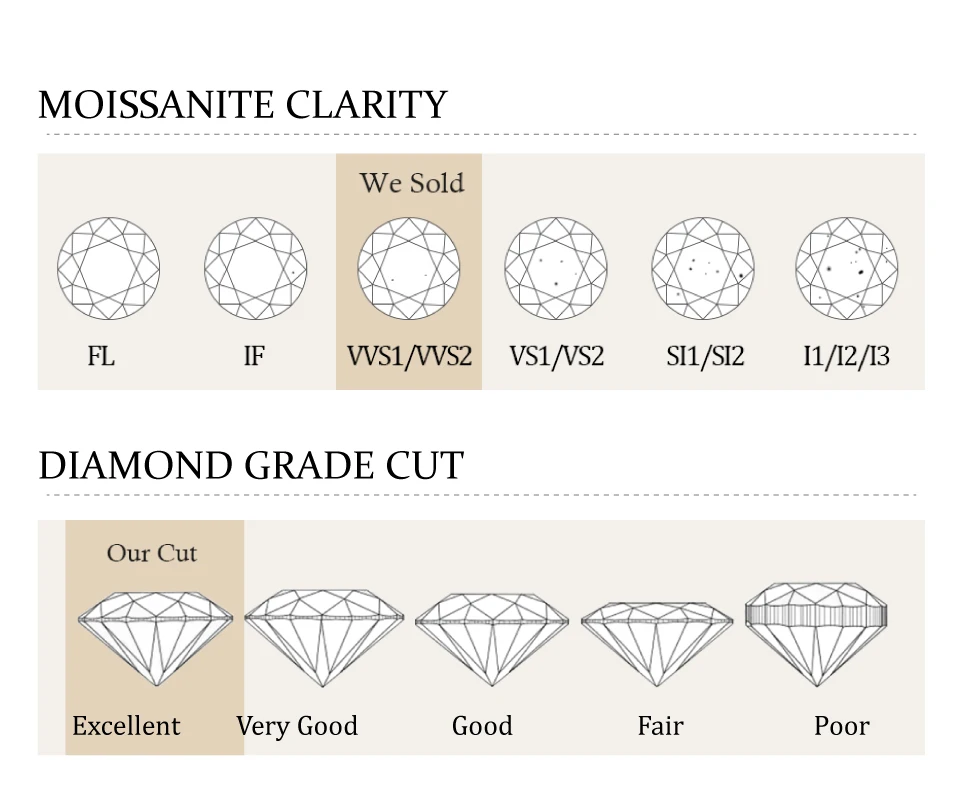The image size is (962, 793).
Task: Select the IF clarity diamond diagram
Action: coord(255,269)
